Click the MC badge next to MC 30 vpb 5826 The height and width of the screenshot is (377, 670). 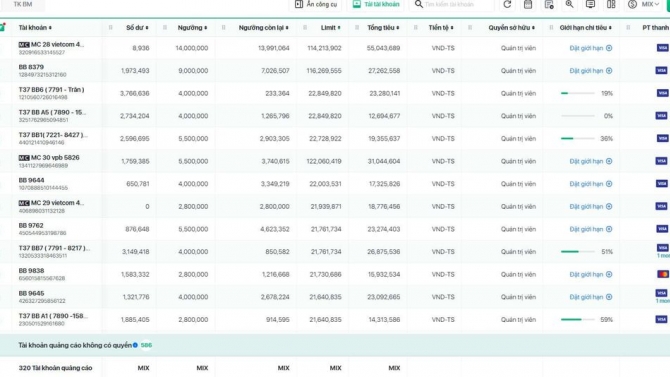click(x=24, y=158)
